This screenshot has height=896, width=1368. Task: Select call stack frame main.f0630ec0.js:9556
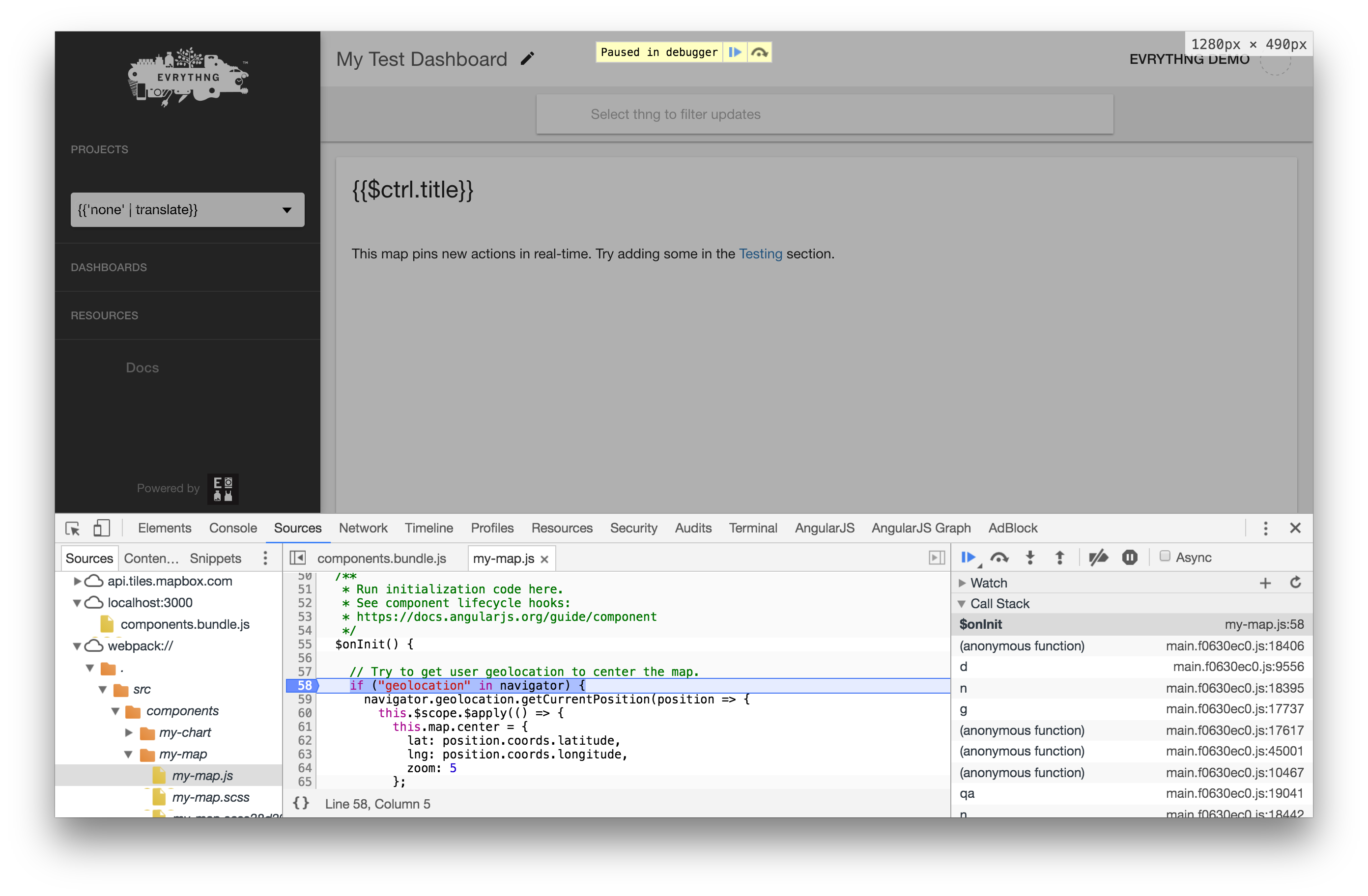(1131, 667)
